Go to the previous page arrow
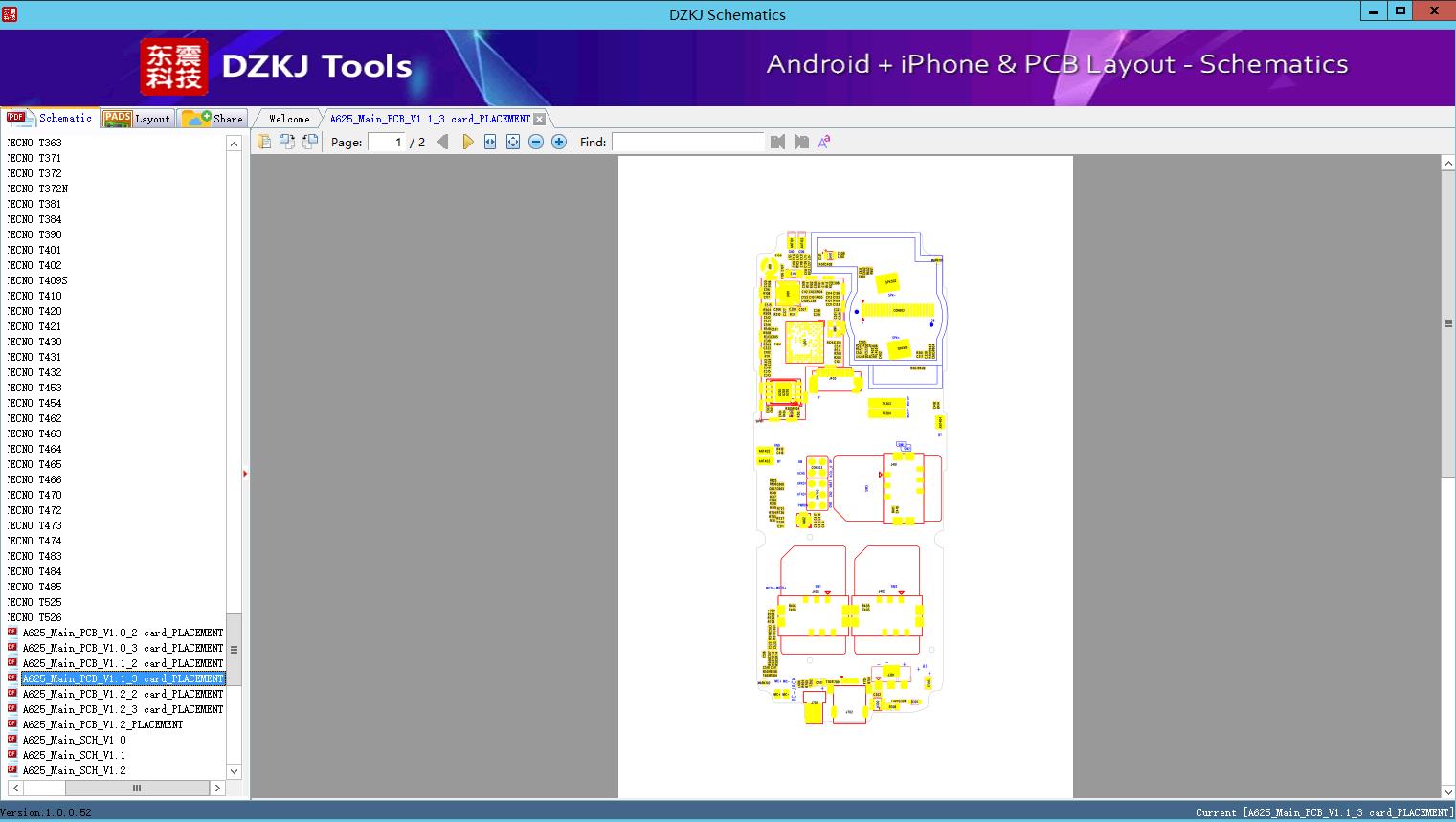The height and width of the screenshot is (822, 1456). click(x=441, y=141)
